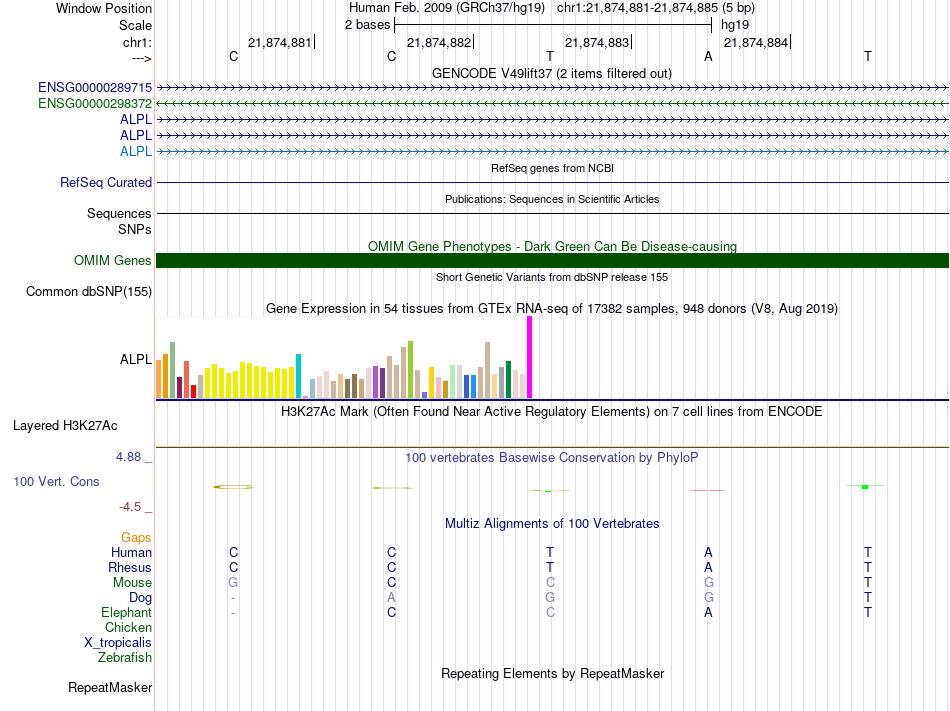Click the Elephant species label
Screen dimensions: 950x711
[127, 613]
